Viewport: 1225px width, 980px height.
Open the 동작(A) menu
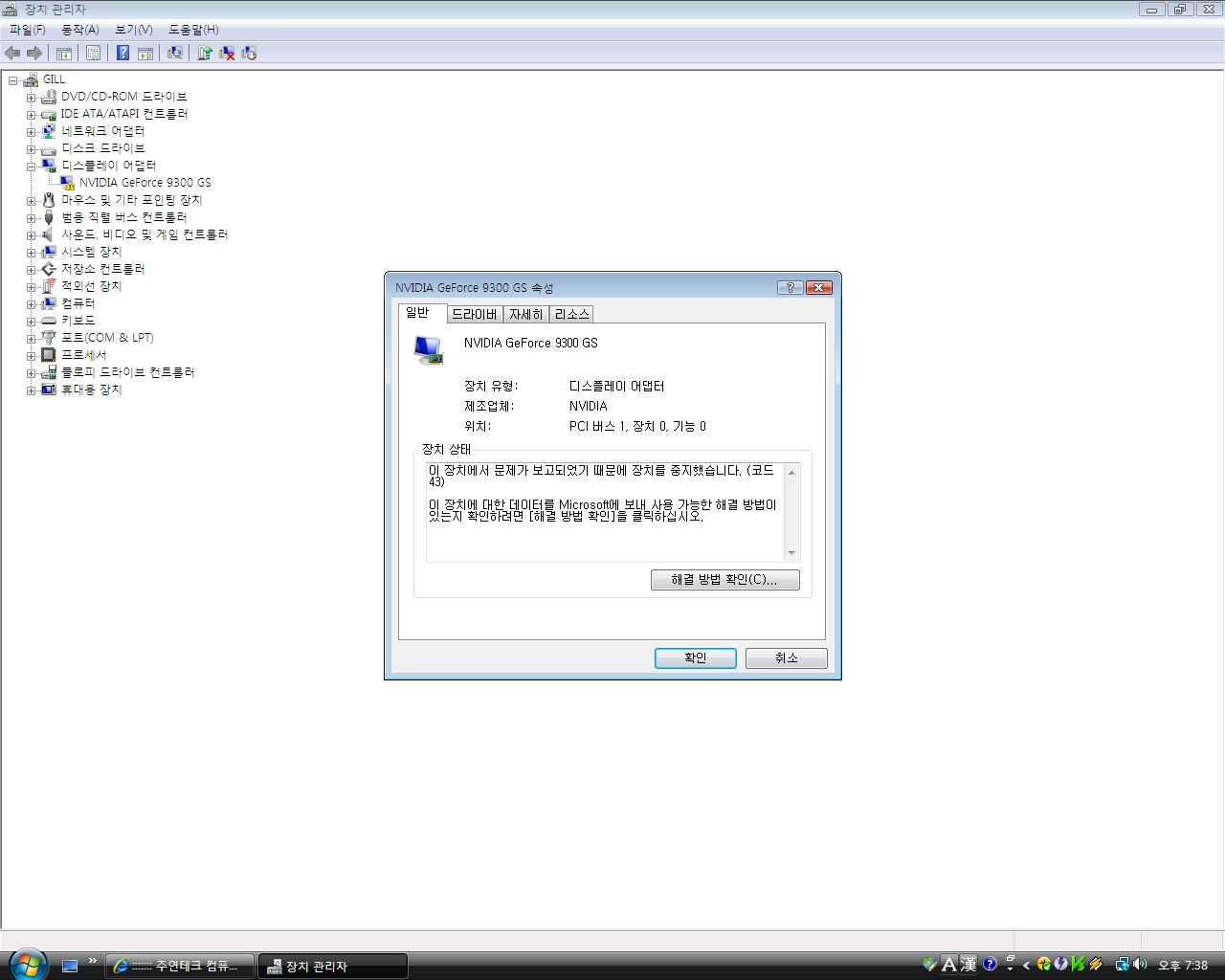pos(80,30)
